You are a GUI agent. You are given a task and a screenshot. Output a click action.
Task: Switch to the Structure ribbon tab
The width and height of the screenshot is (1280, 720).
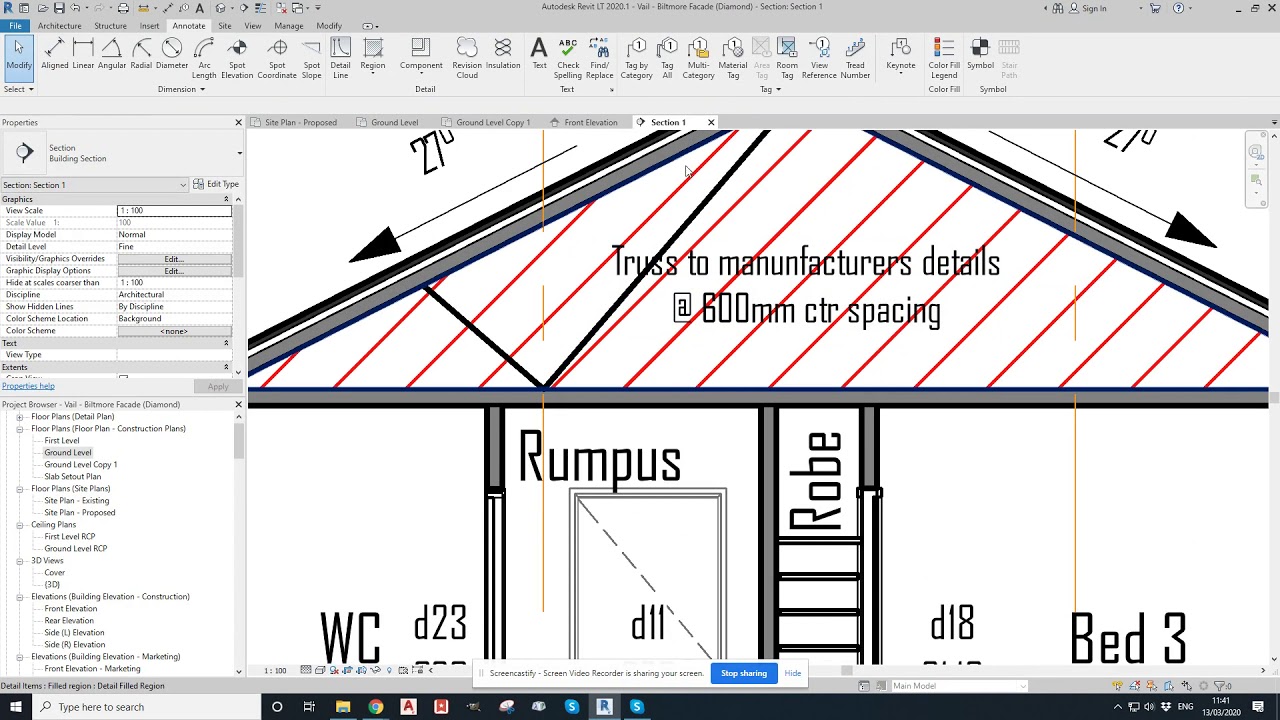tap(110, 26)
